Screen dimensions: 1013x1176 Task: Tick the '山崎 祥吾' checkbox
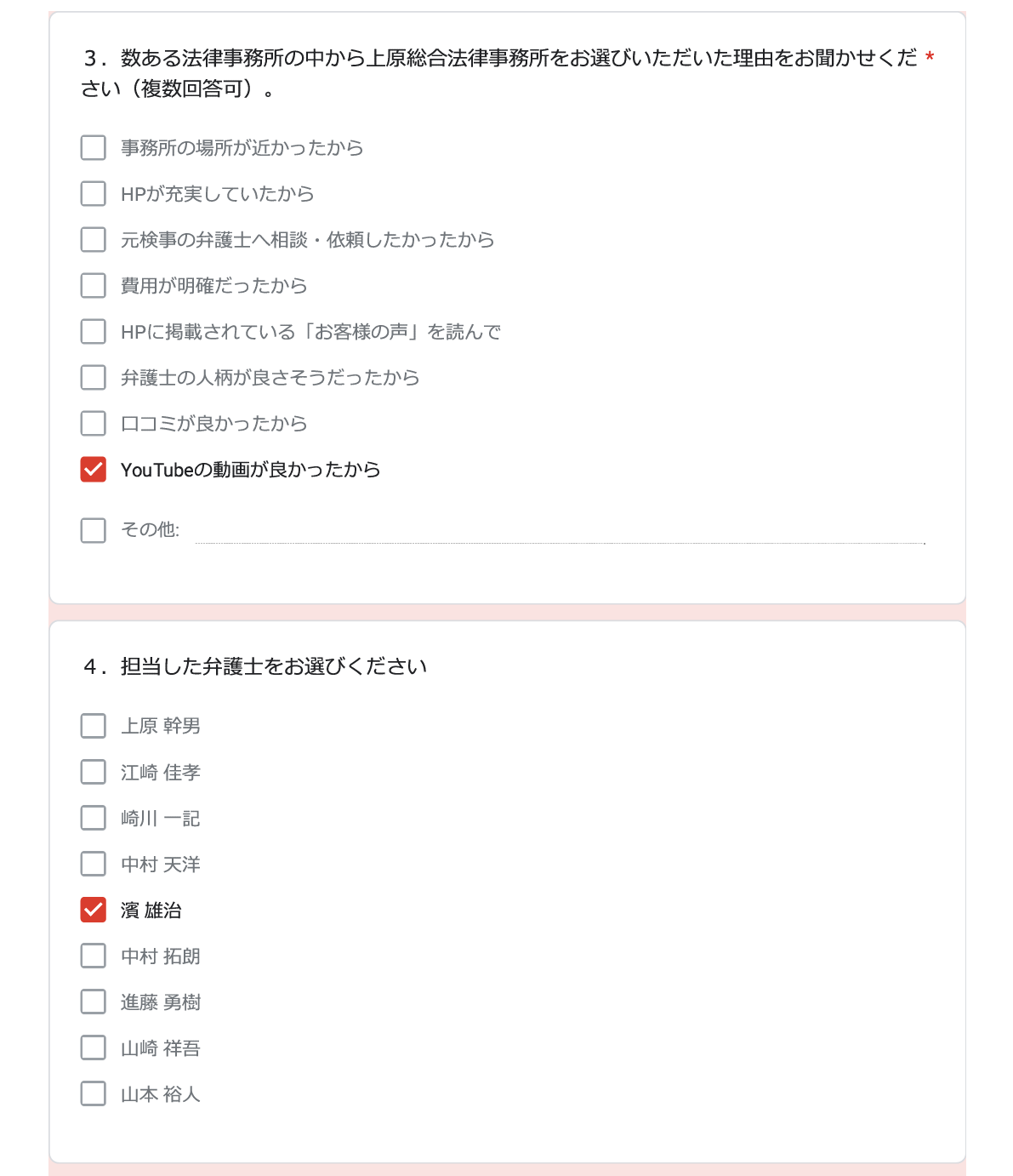coord(94,1048)
